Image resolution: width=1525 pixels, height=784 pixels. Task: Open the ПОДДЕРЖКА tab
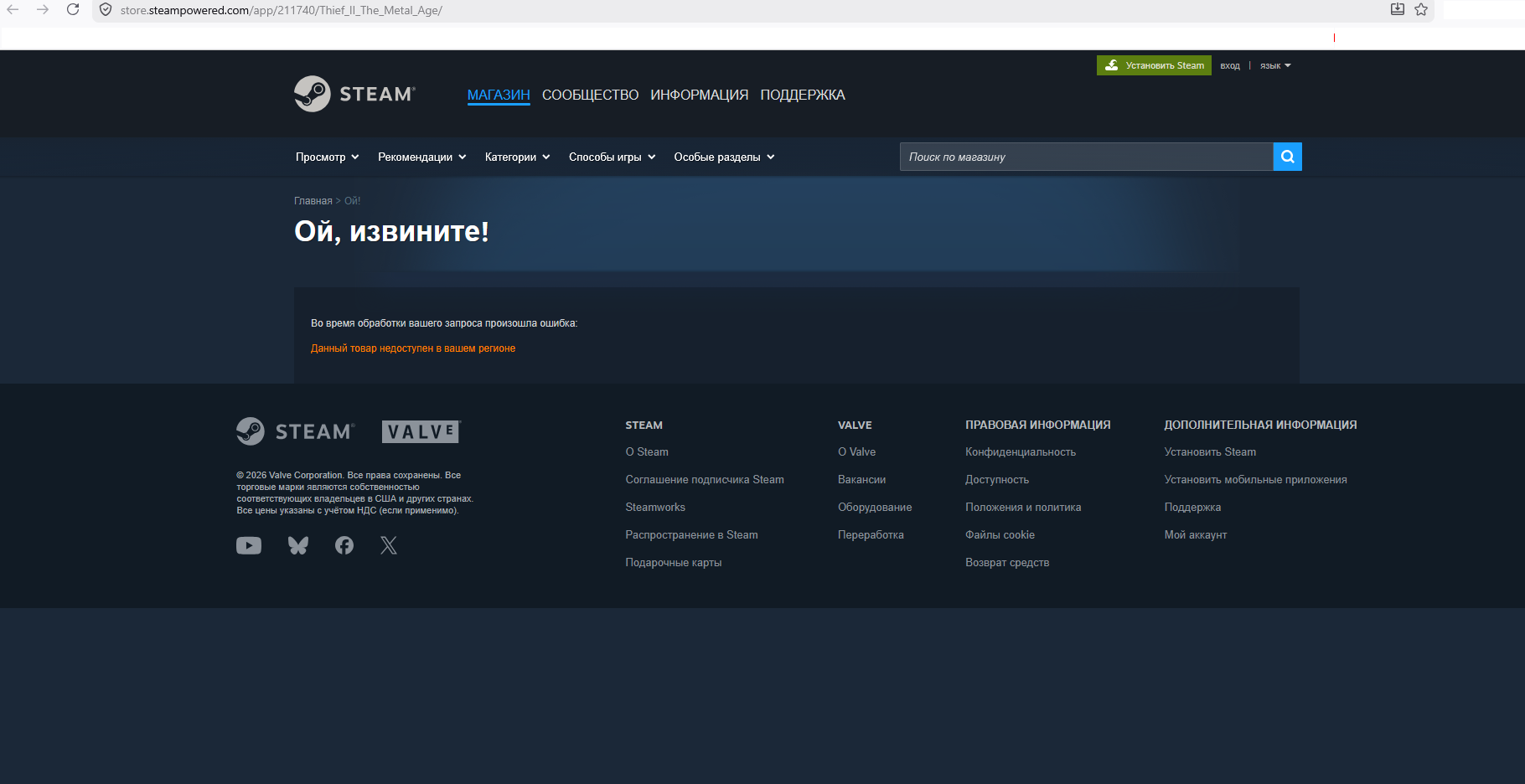coord(803,95)
